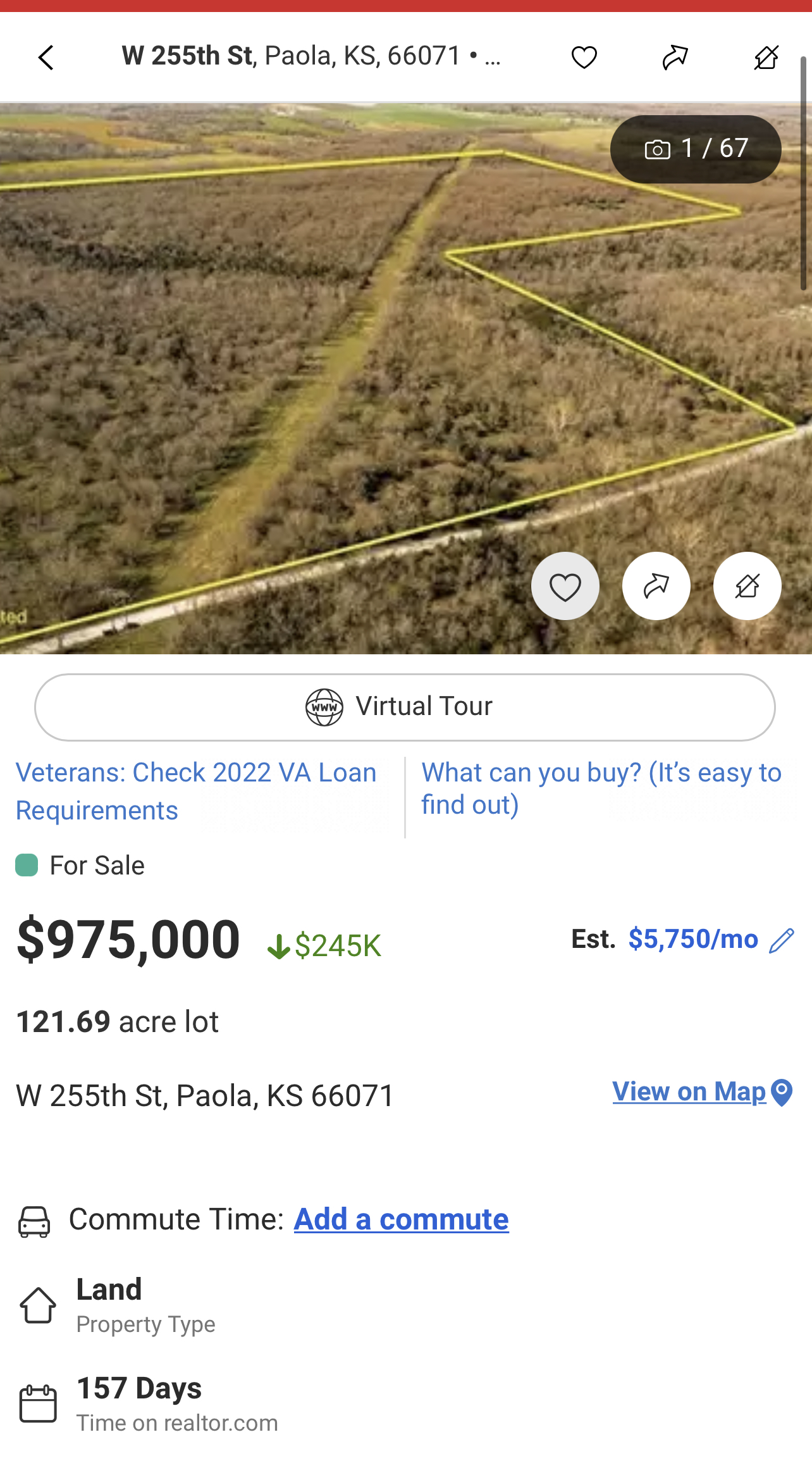Tap the back arrow in header
Viewport: 812px width, 1475px height.
pos(46,58)
